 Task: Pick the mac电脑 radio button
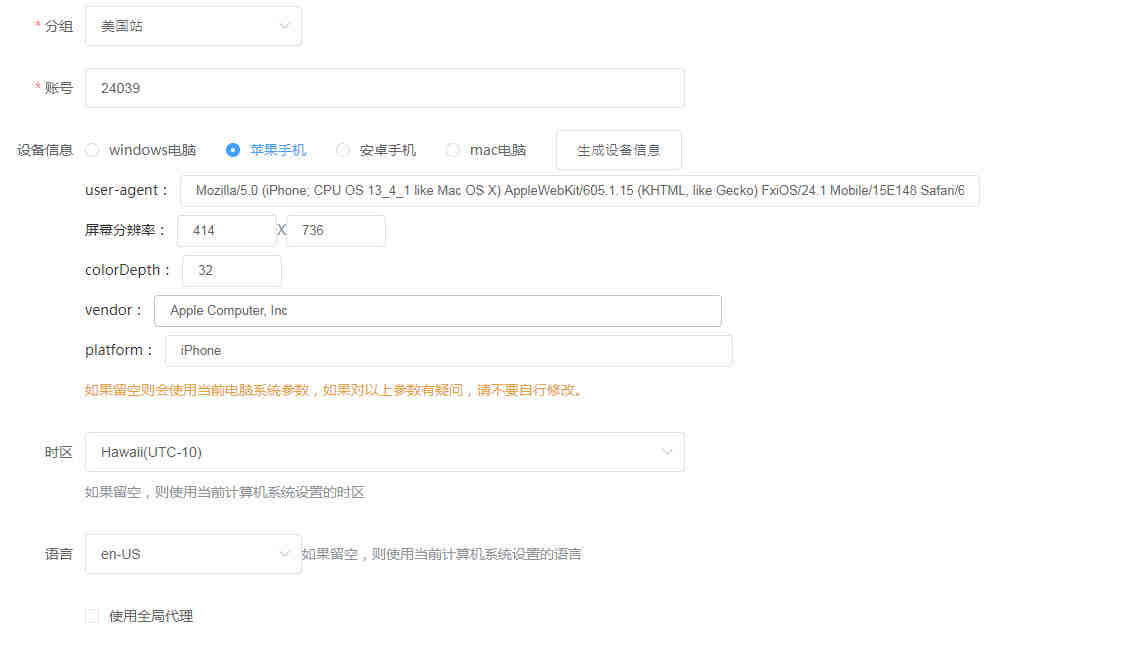coord(453,150)
